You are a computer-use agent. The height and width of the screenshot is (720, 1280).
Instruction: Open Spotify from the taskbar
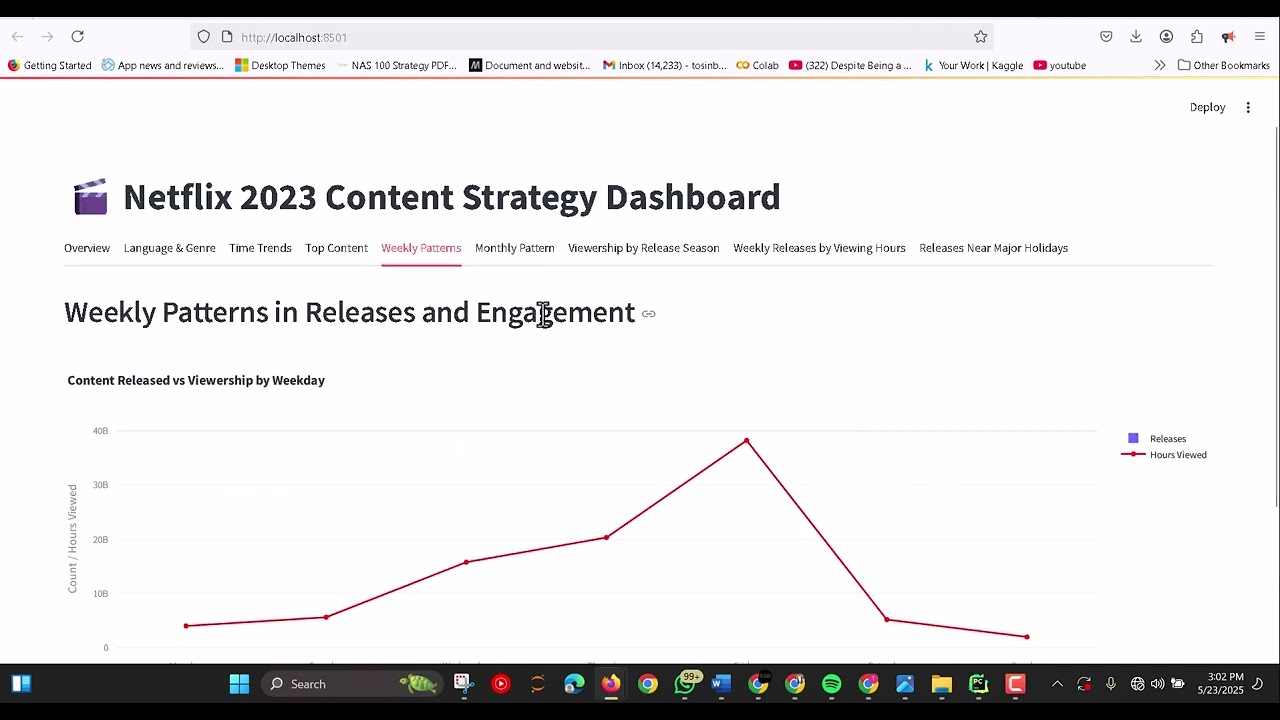832,684
